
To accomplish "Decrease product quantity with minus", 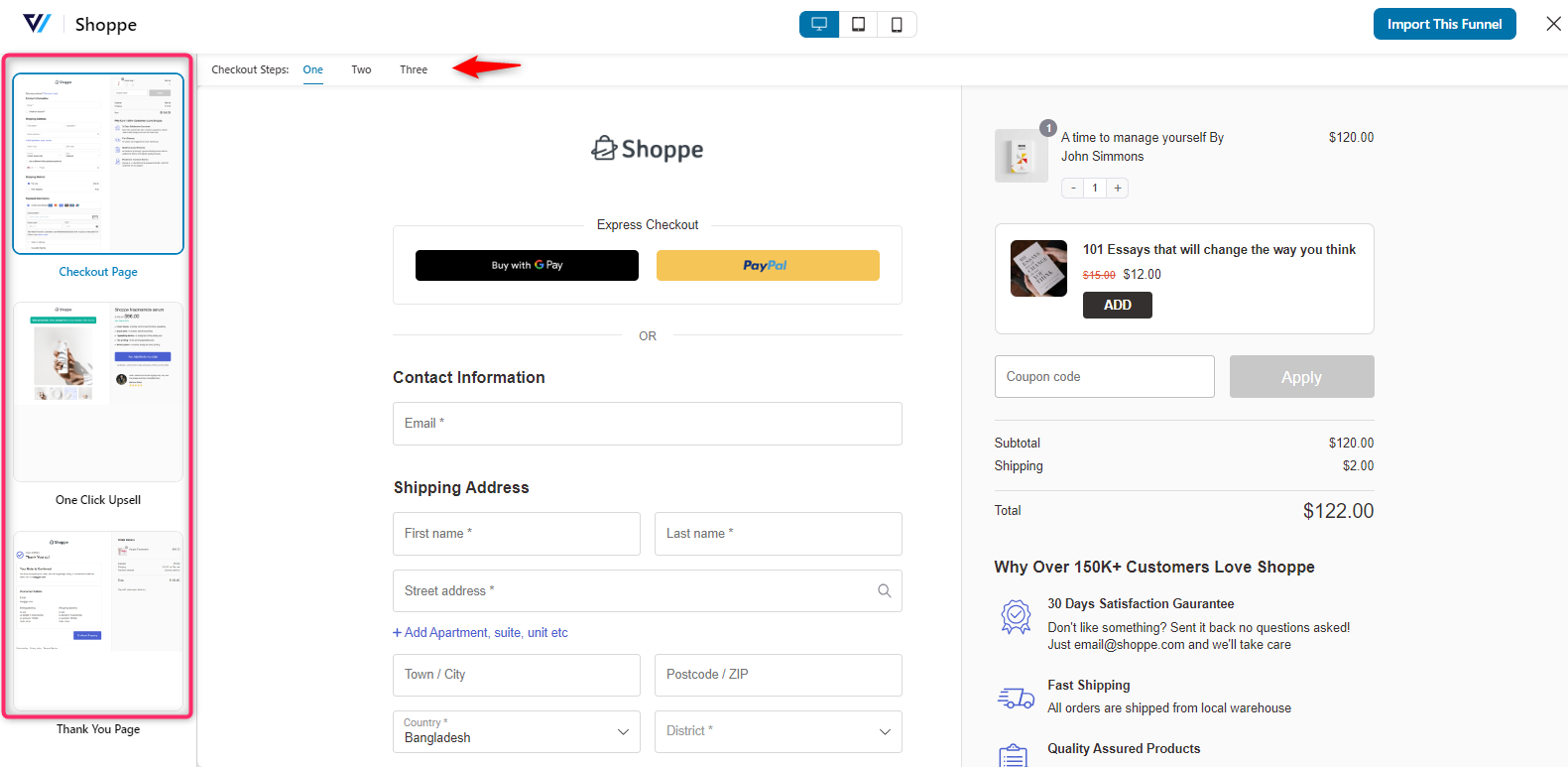I will (1073, 188).
